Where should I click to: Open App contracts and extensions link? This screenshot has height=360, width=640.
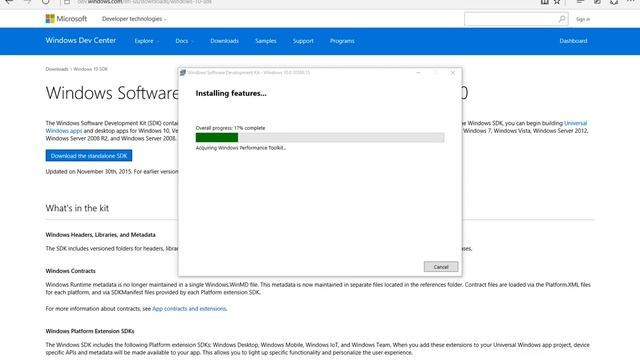click(189, 309)
